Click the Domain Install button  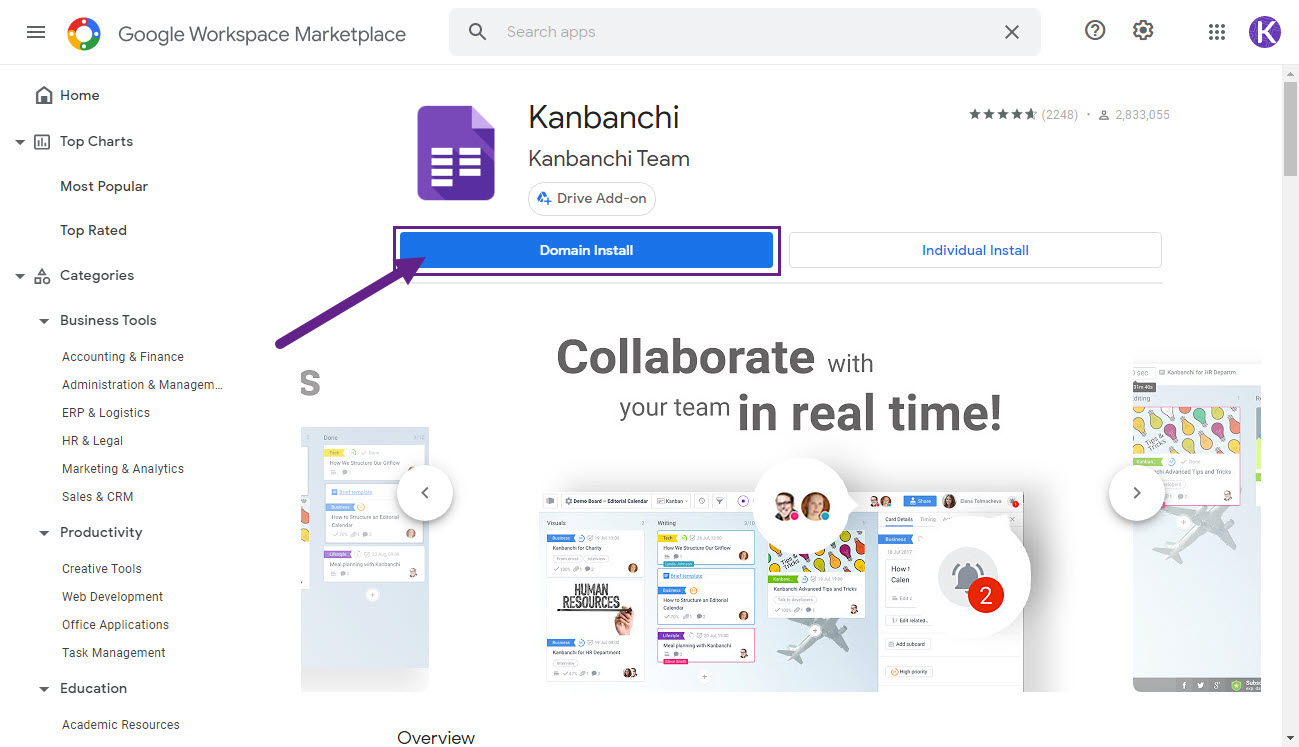(x=586, y=250)
